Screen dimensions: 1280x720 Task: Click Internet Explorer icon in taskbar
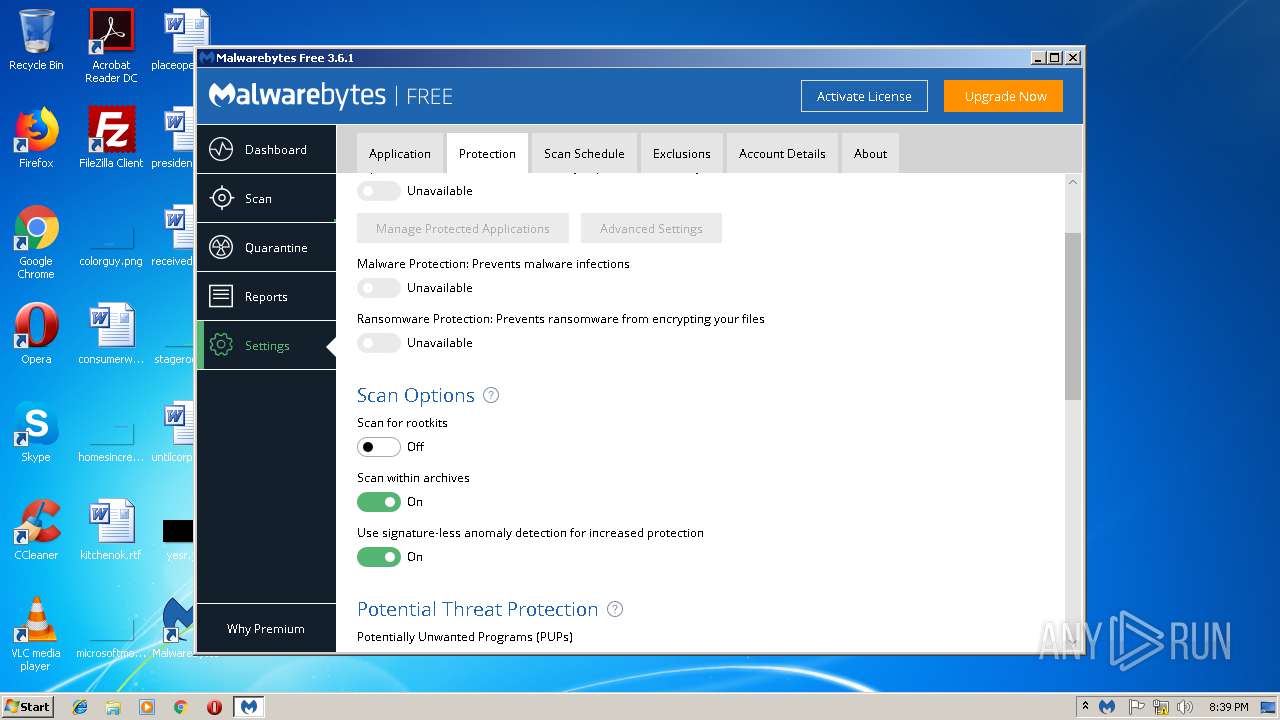pos(80,707)
